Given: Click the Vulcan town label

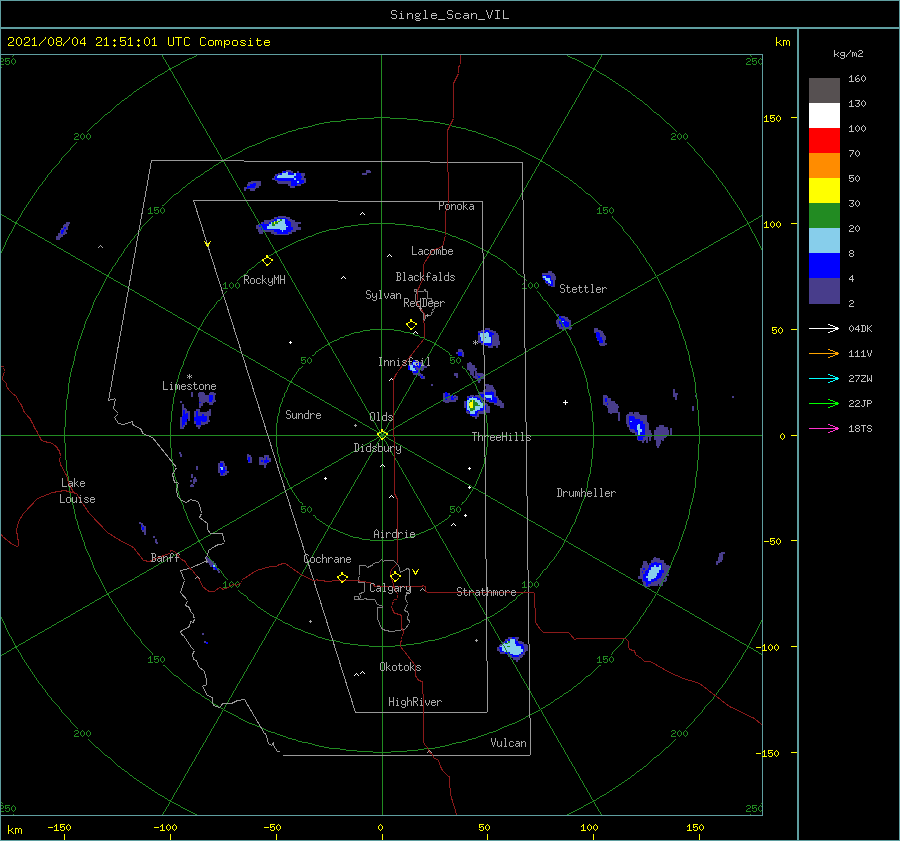Looking at the screenshot, I should (509, 743).
